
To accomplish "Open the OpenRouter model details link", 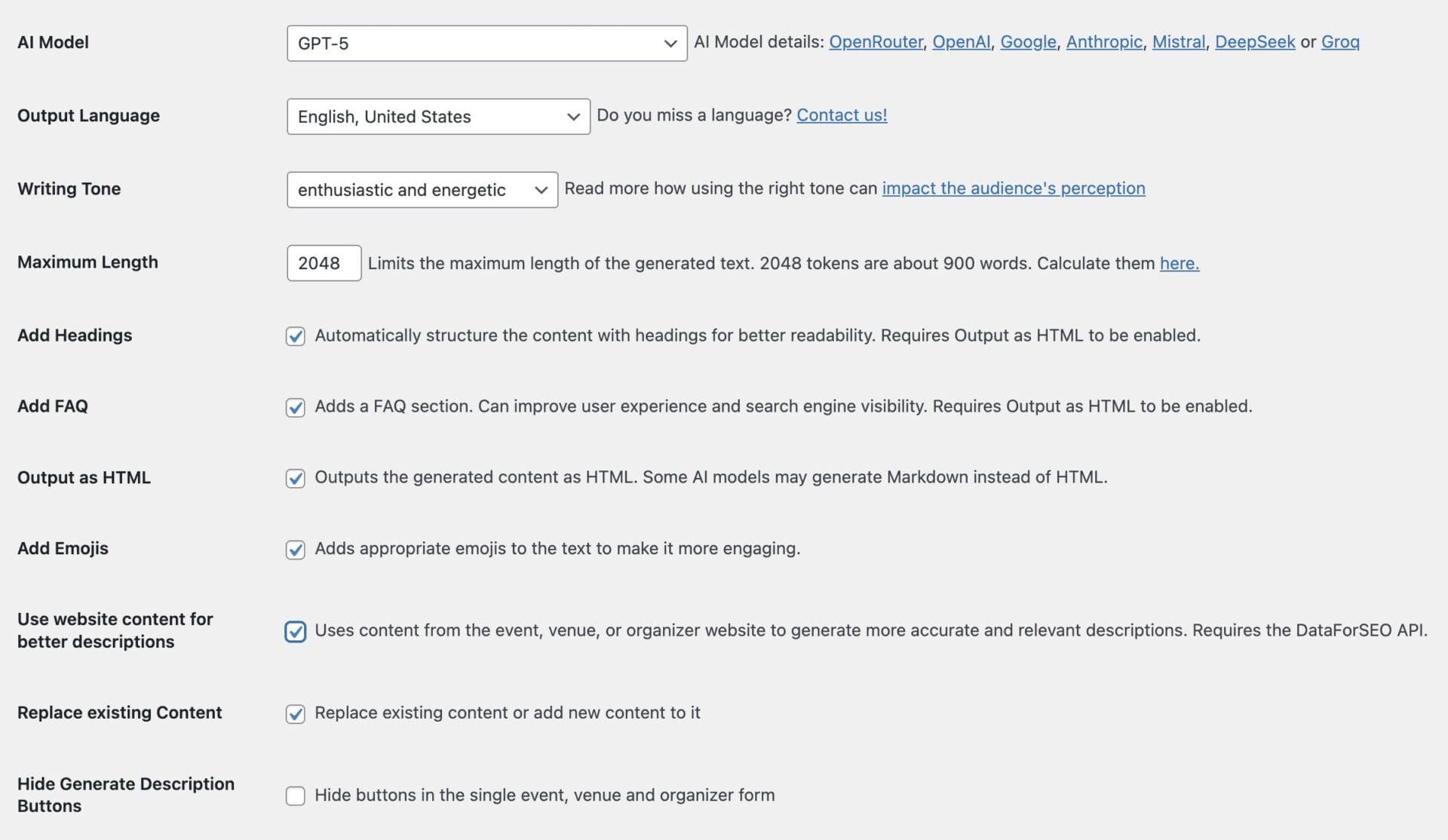I will (x=876, y=41).
